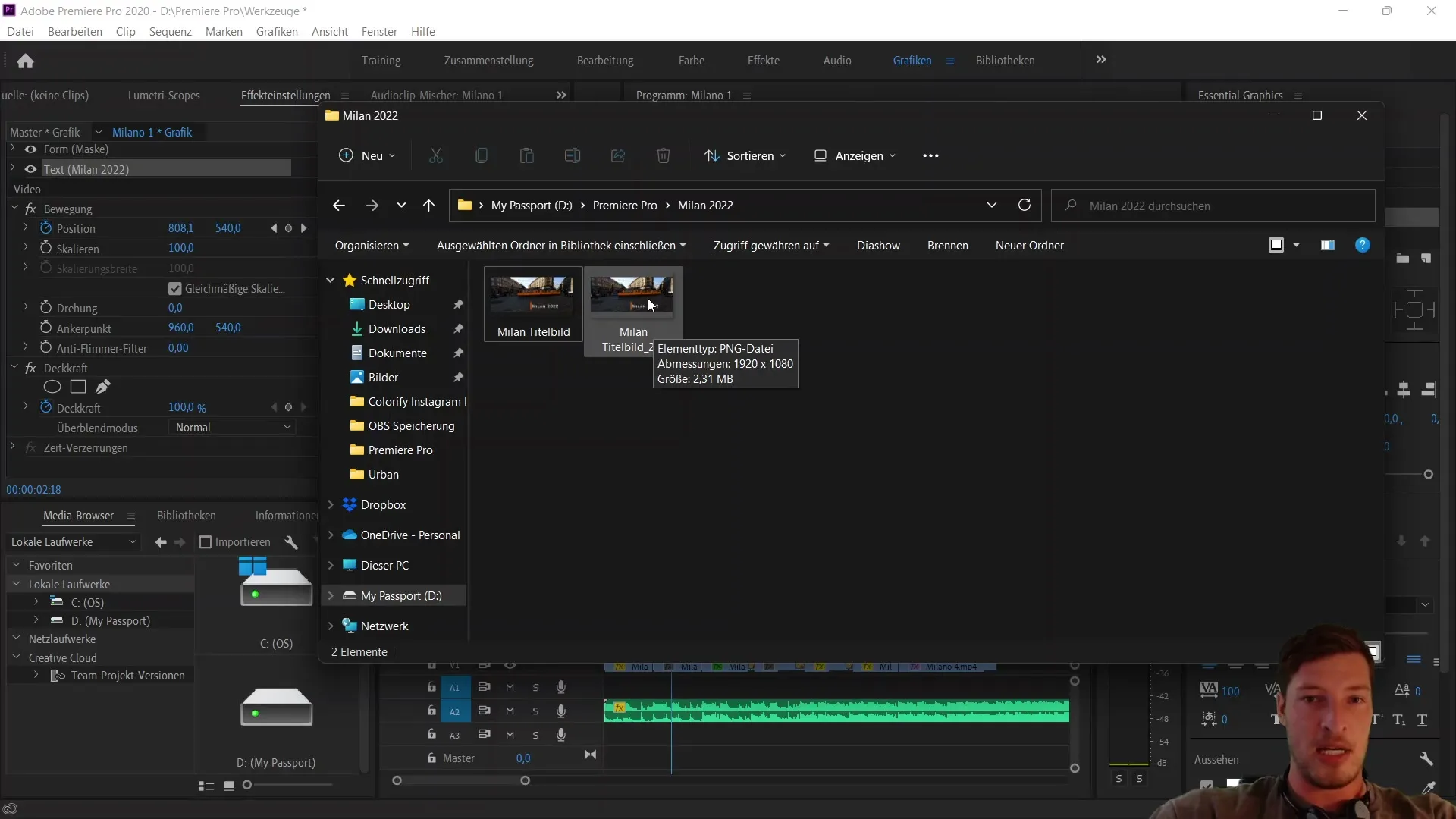Image resolution: width=1456 pixels, height=819 pixels.
Task: Open the Überblendmodus Normal dropdown
Action: pyautogui.click(x=232, y=428)
